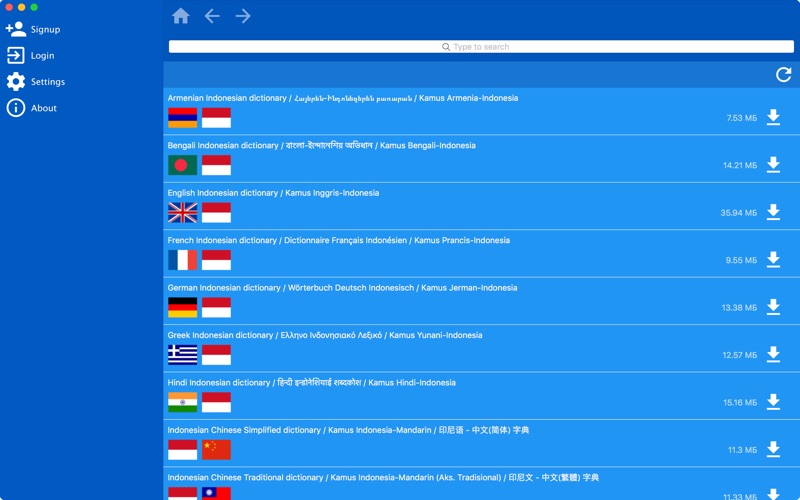Screen dimensions: 800x500
Task: Open the About menu item
Action: (44, 108)
